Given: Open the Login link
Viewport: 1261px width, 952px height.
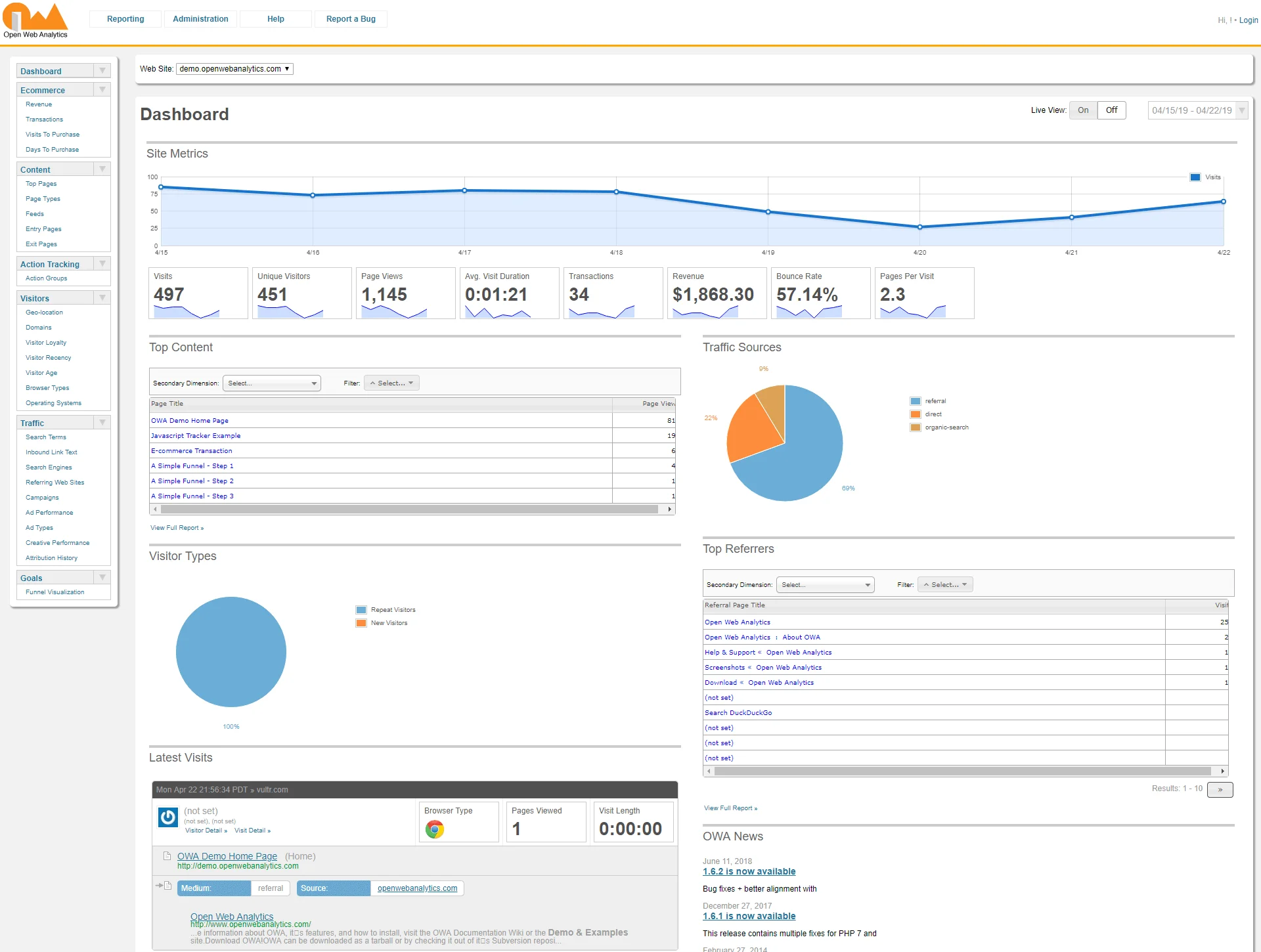Looking at the screenshot, I should [1249, 20].
